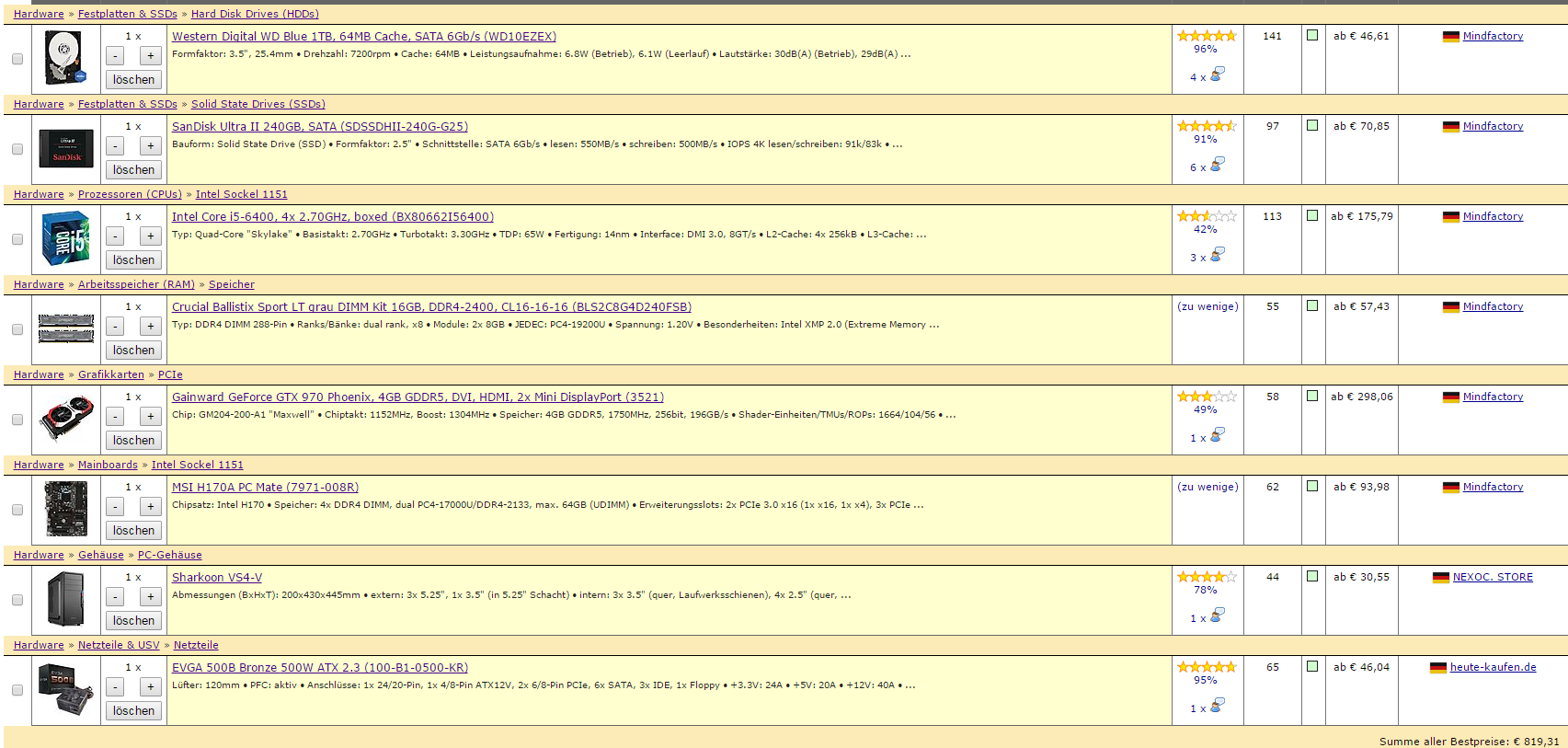Select row checkbox for WD Blue 1TB
This screenshot has height=748, width=1568.
tap(17, 59)
